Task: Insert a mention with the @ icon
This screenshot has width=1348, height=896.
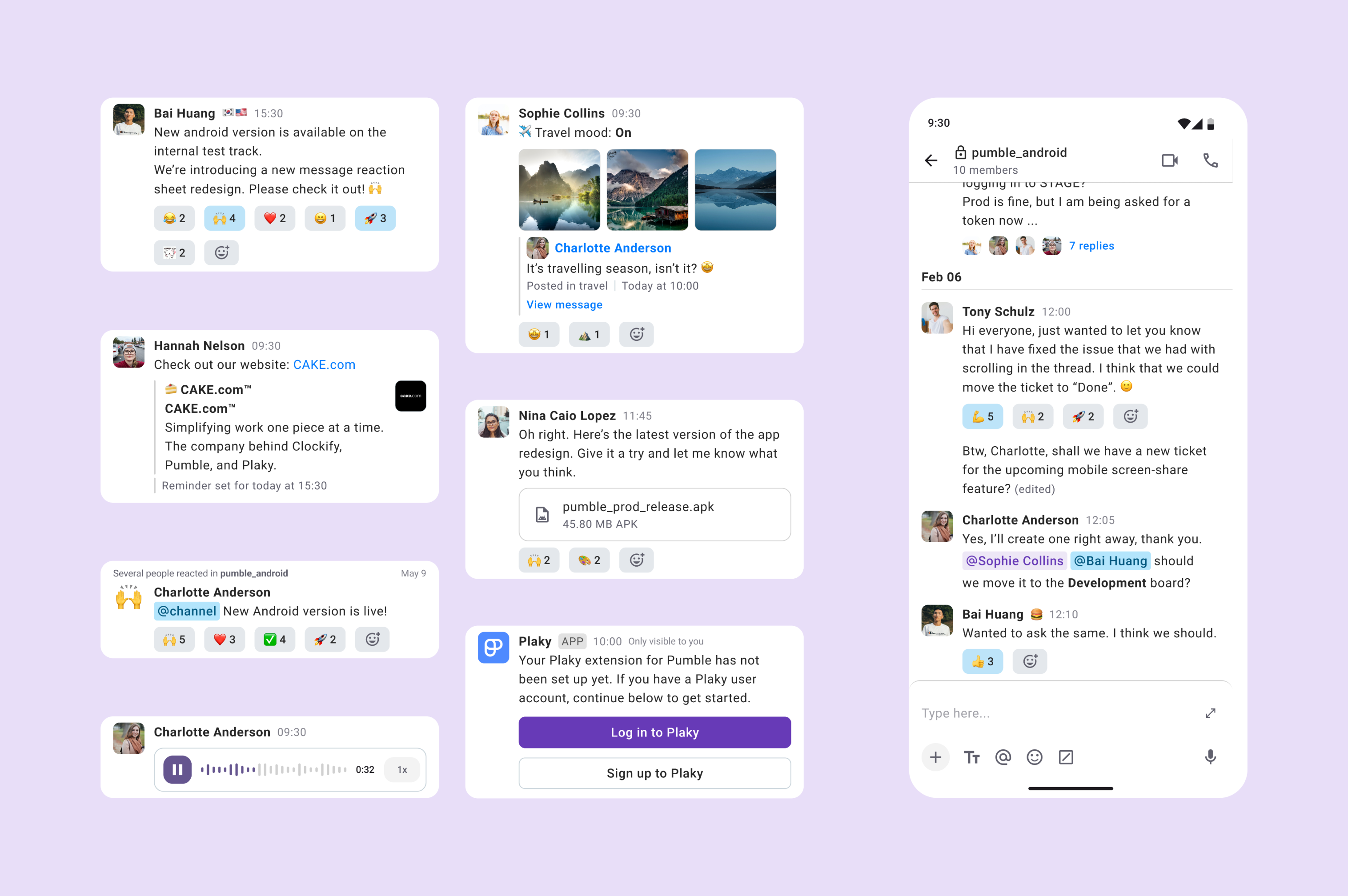Action: click(x=1003, y=757)
